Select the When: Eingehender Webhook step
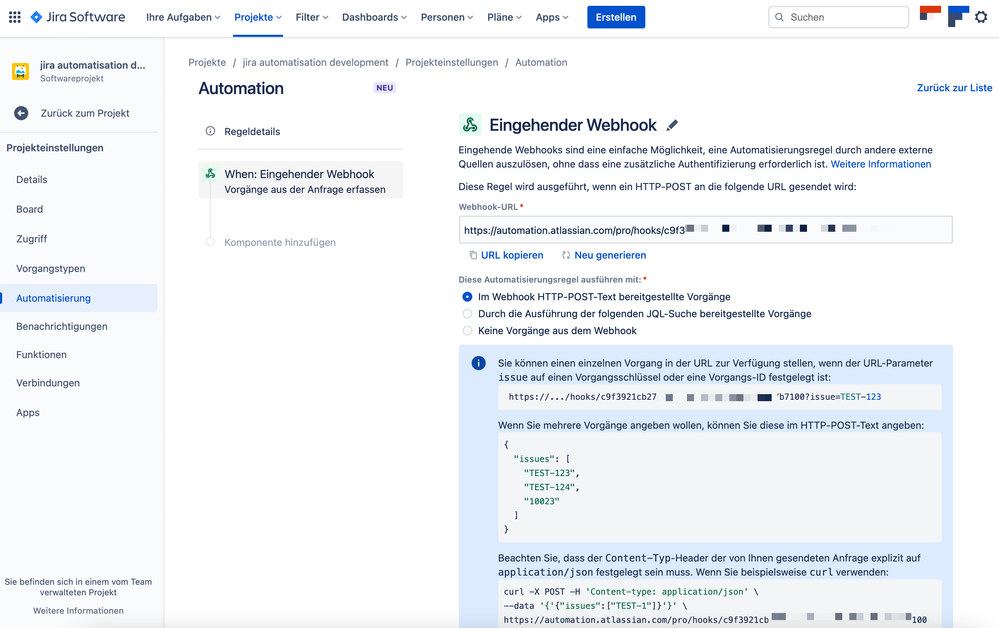 pyautogui.click(x=301, y=180)
